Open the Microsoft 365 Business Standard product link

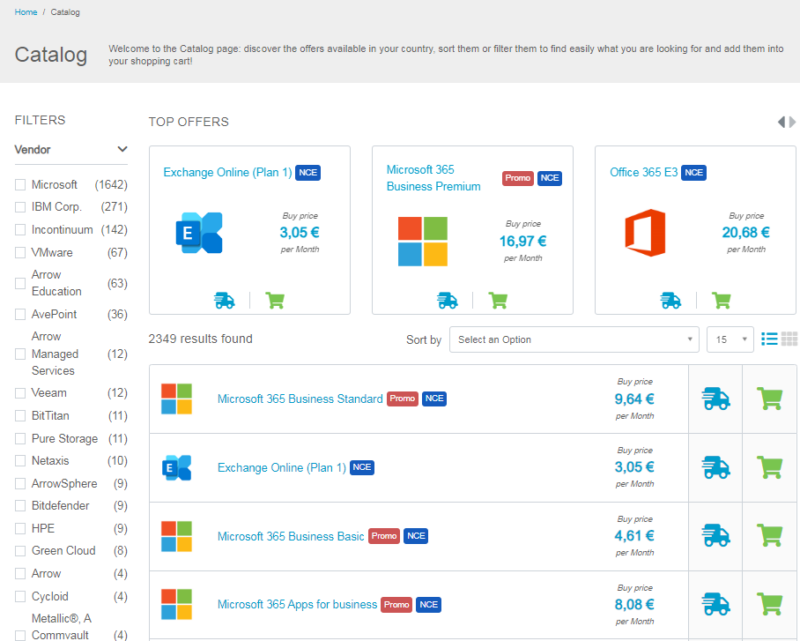click(300, 399)
